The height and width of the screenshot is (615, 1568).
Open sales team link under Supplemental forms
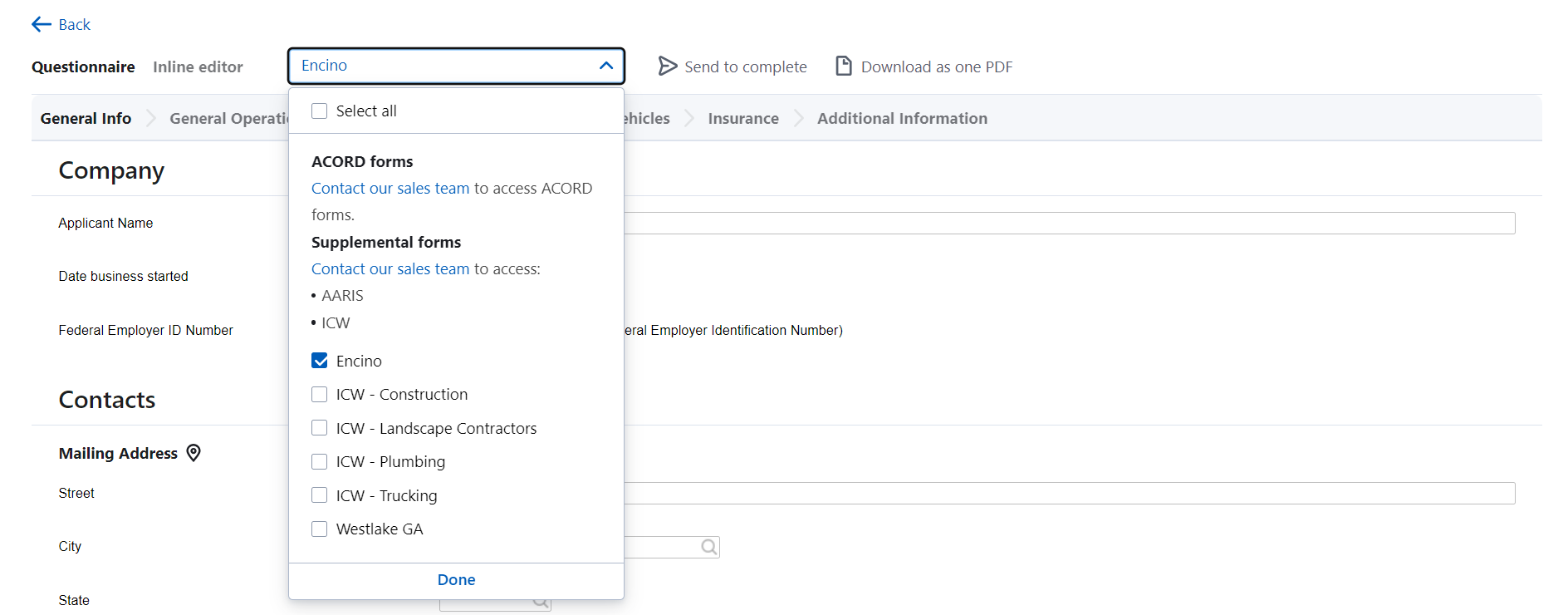coord(390,269)
